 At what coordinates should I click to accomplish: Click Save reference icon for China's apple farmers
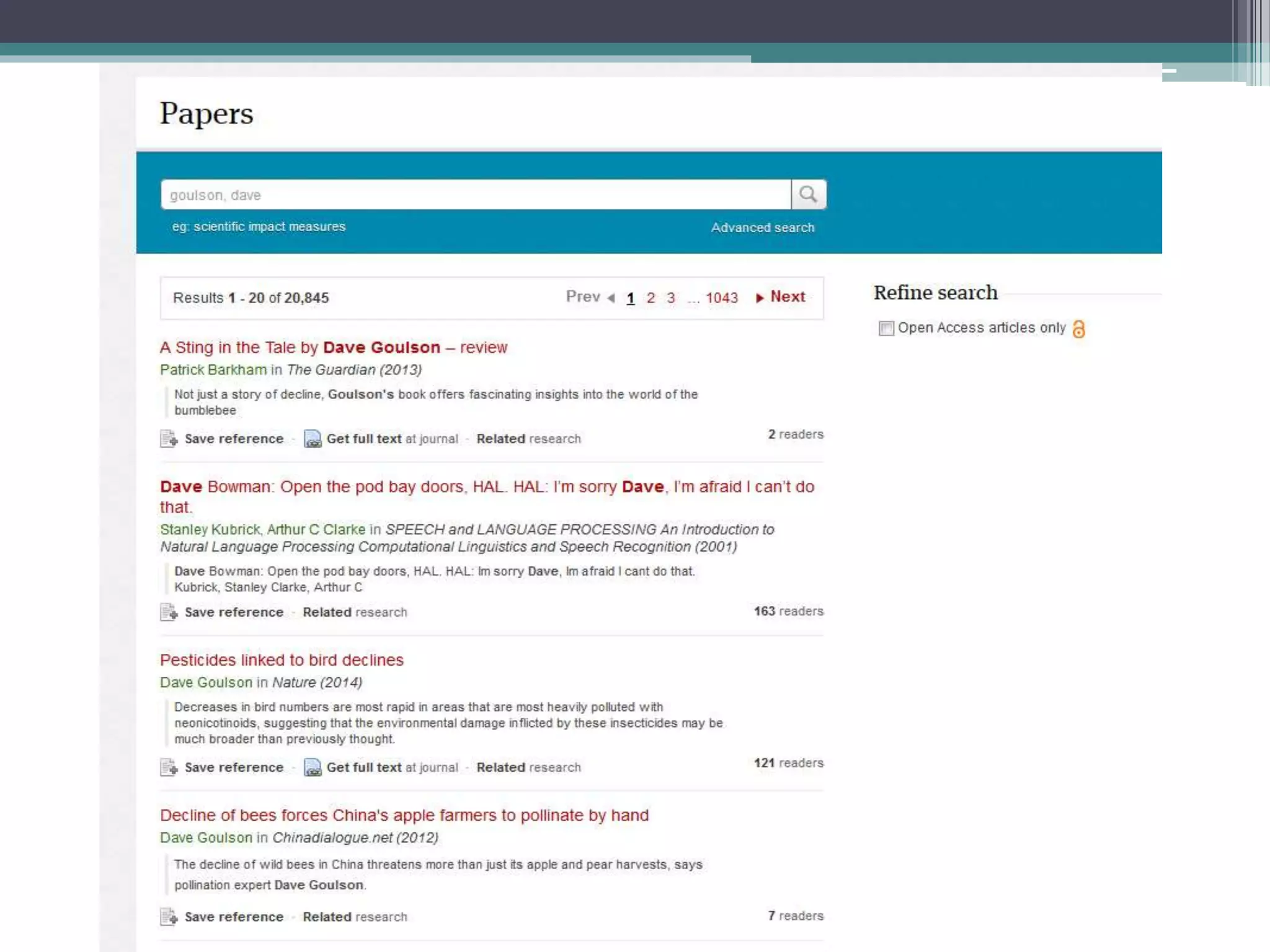tap(169, 917)
